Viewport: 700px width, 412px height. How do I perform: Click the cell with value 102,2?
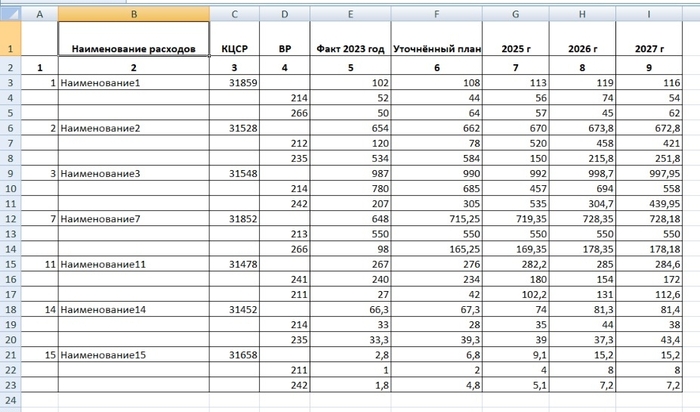516,294
